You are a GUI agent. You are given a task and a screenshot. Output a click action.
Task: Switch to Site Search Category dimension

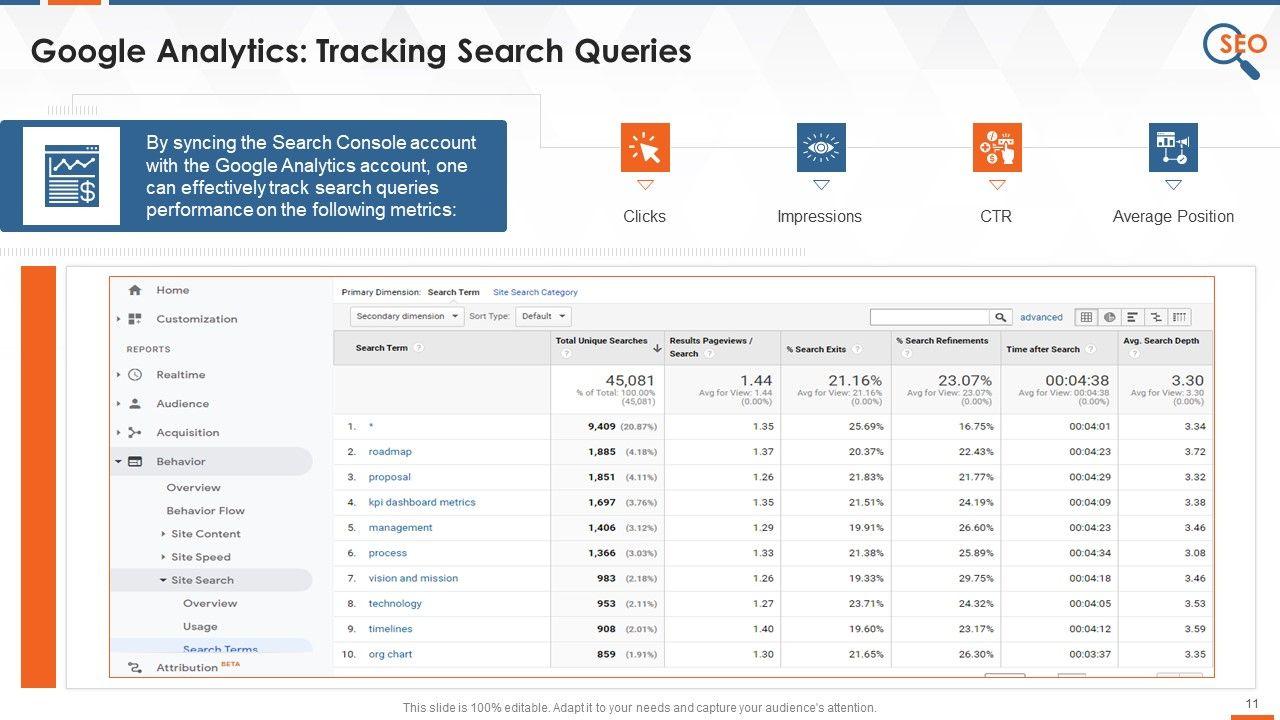[535, 292]
